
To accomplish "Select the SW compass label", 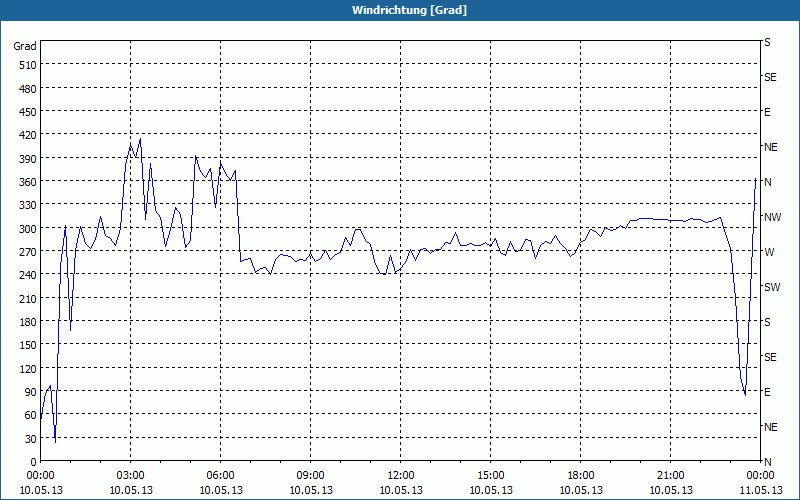I will [772, 287].
